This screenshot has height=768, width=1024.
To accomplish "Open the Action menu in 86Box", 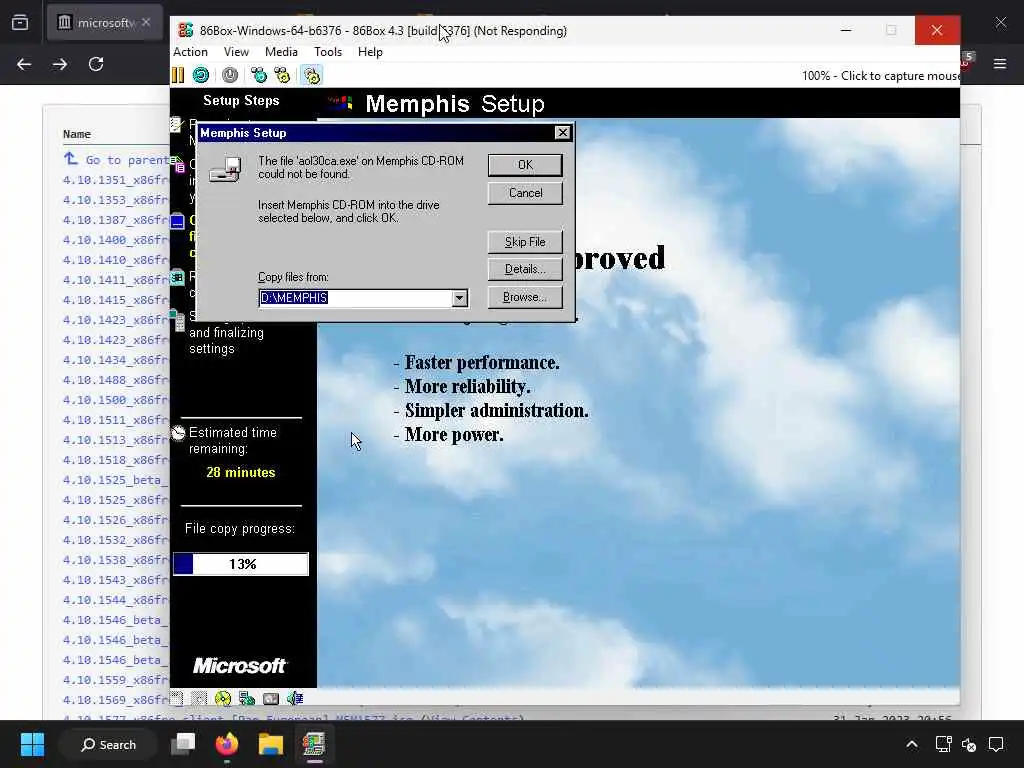I will point(190,52).
